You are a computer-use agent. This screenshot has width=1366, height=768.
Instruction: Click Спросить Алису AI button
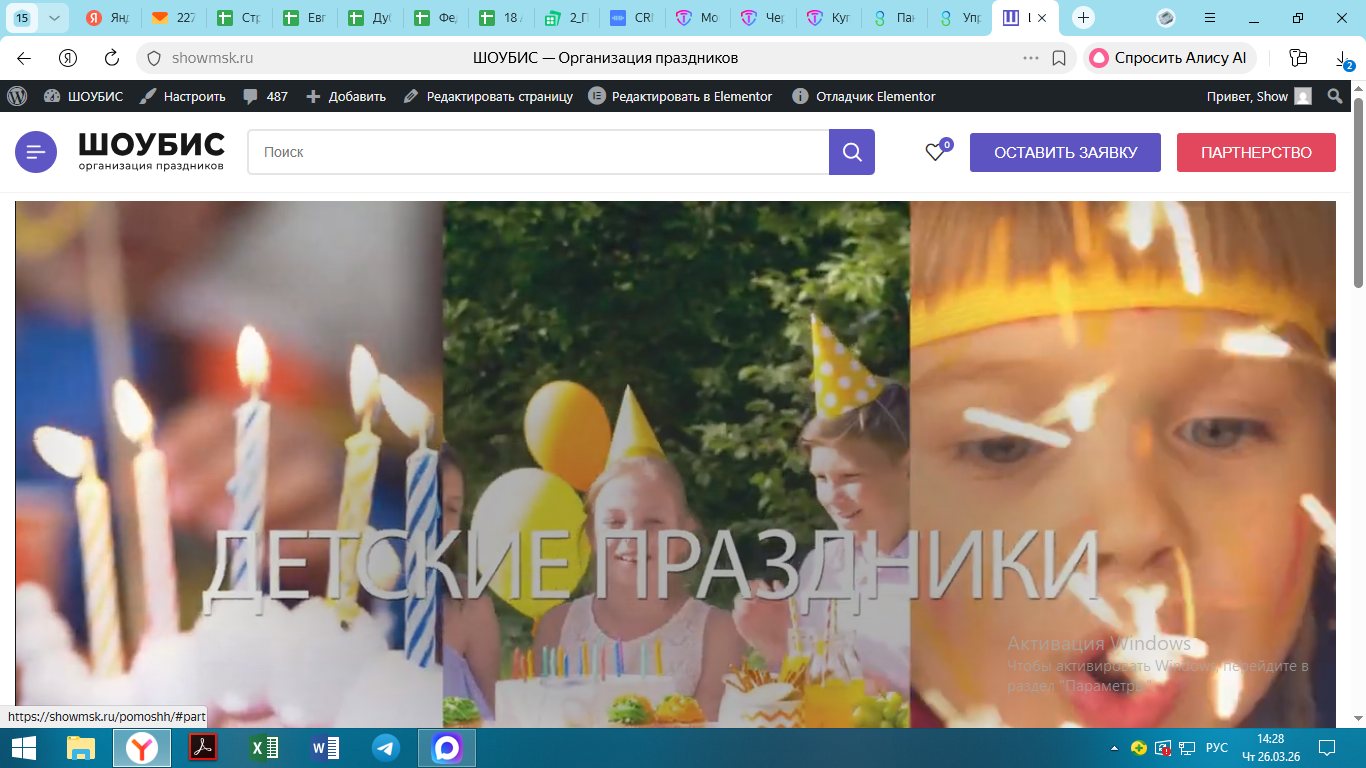(x=1169, y=58)
